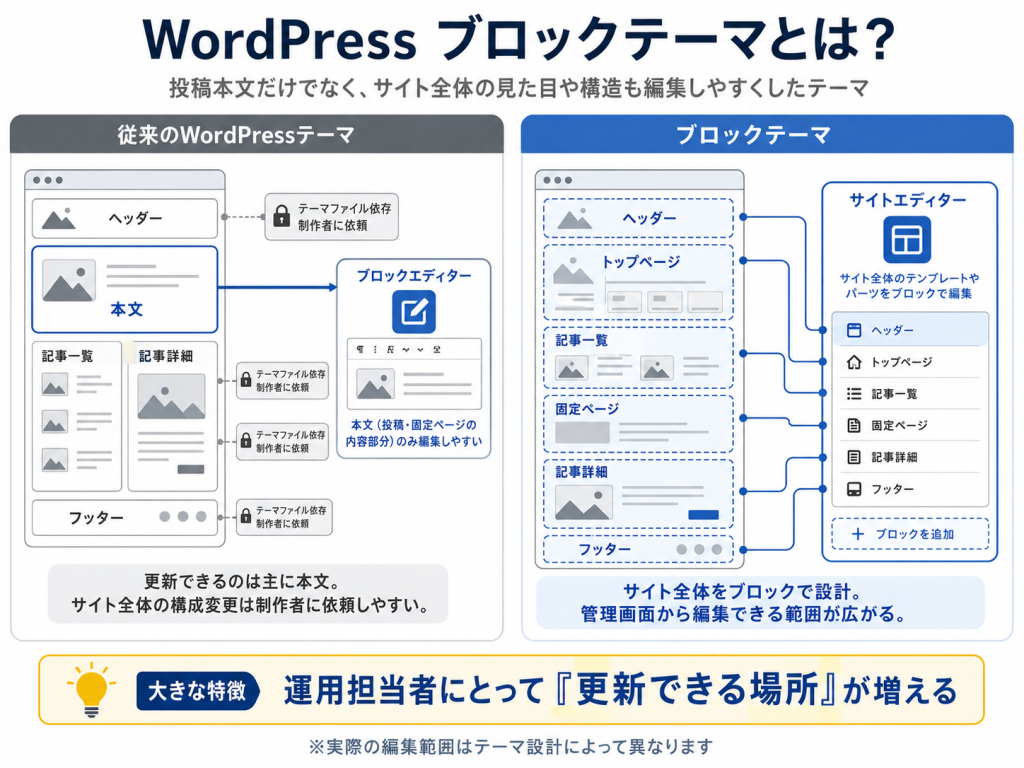Click the 本文 label in the traditional theme mockup
1024x768 pixels.
(x=127, y=309)
